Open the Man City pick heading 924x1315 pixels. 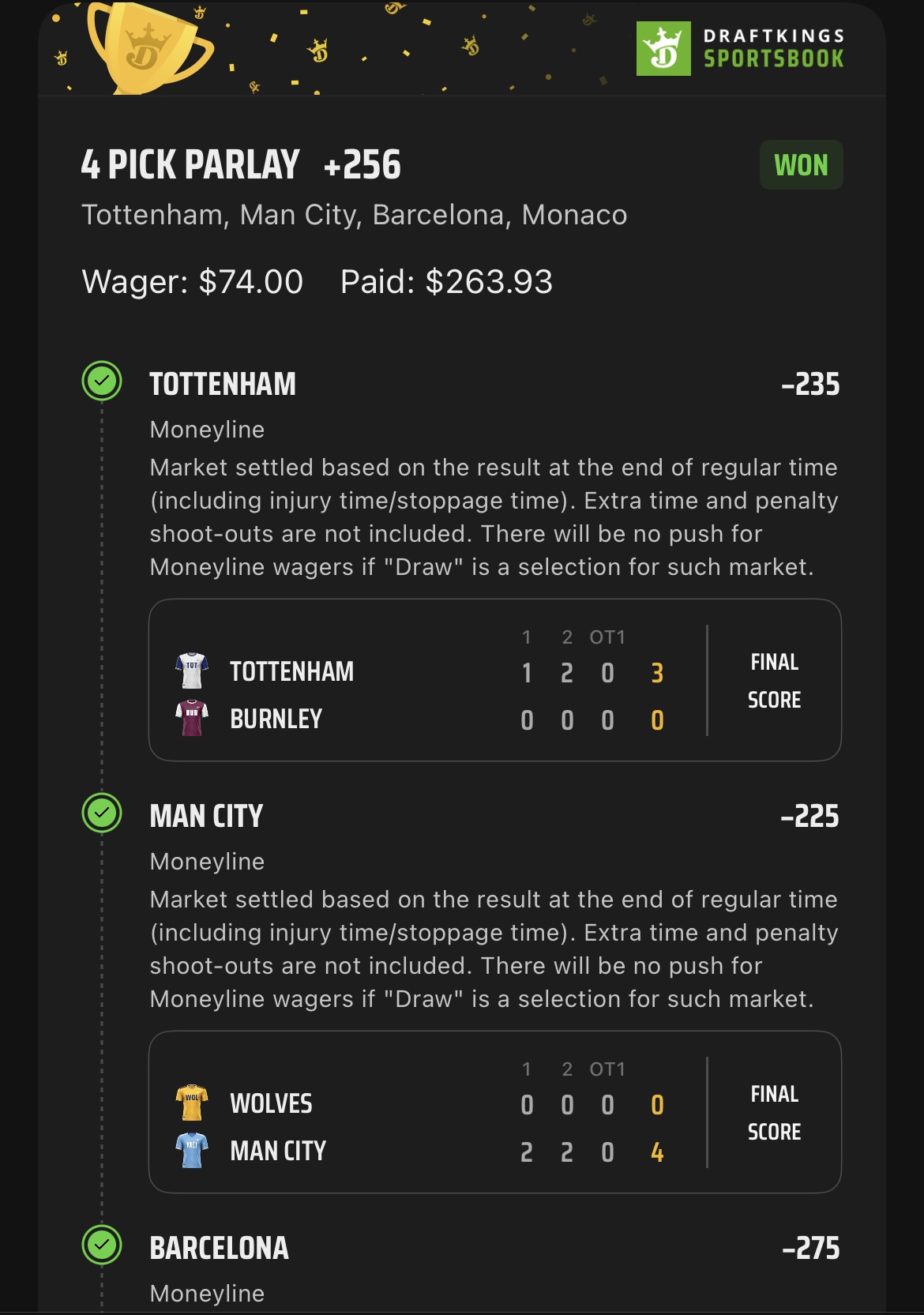(206, 816)
